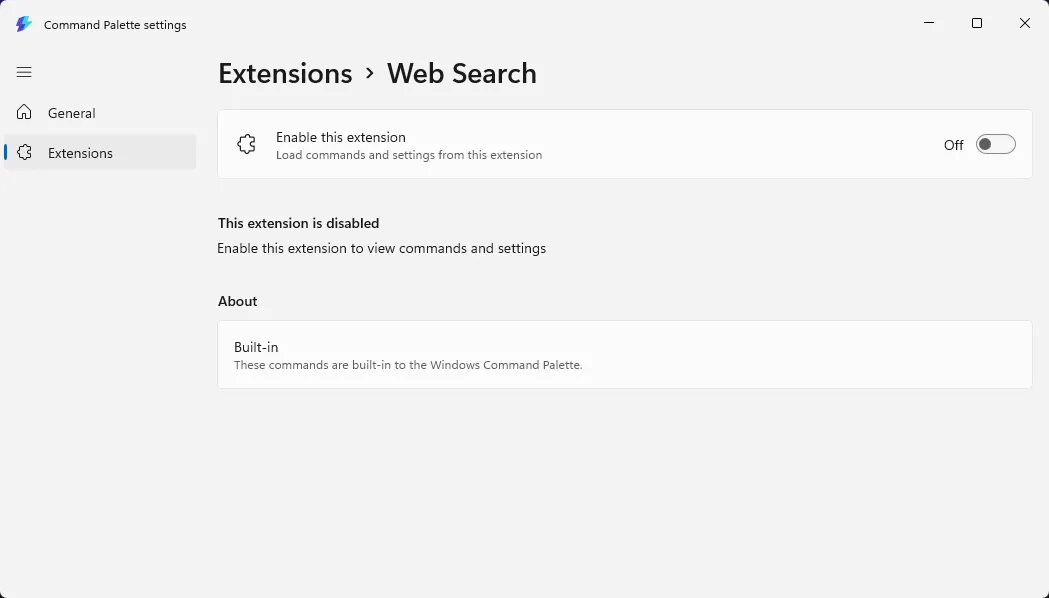Click the Off label next to toggle
Viewport: 1049px width, 598px height.
tap(953, 145)
